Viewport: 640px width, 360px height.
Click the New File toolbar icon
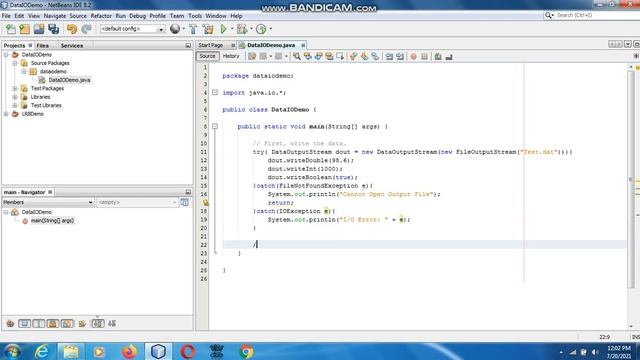click(x=11, y=29)
